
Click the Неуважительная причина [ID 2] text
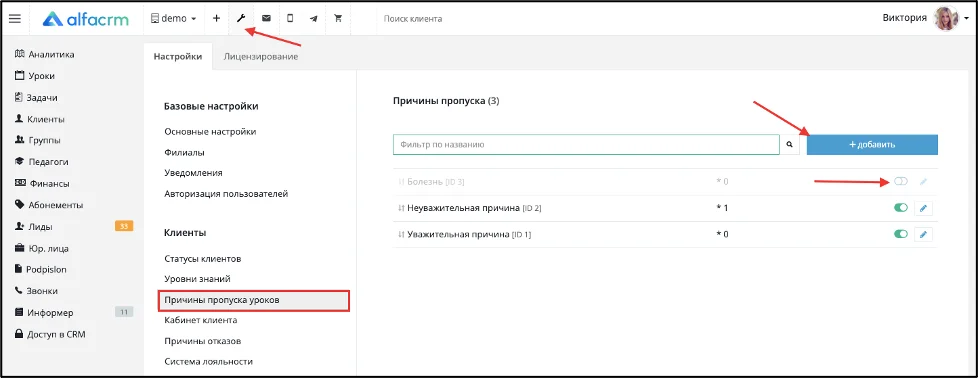click(474, 208)
